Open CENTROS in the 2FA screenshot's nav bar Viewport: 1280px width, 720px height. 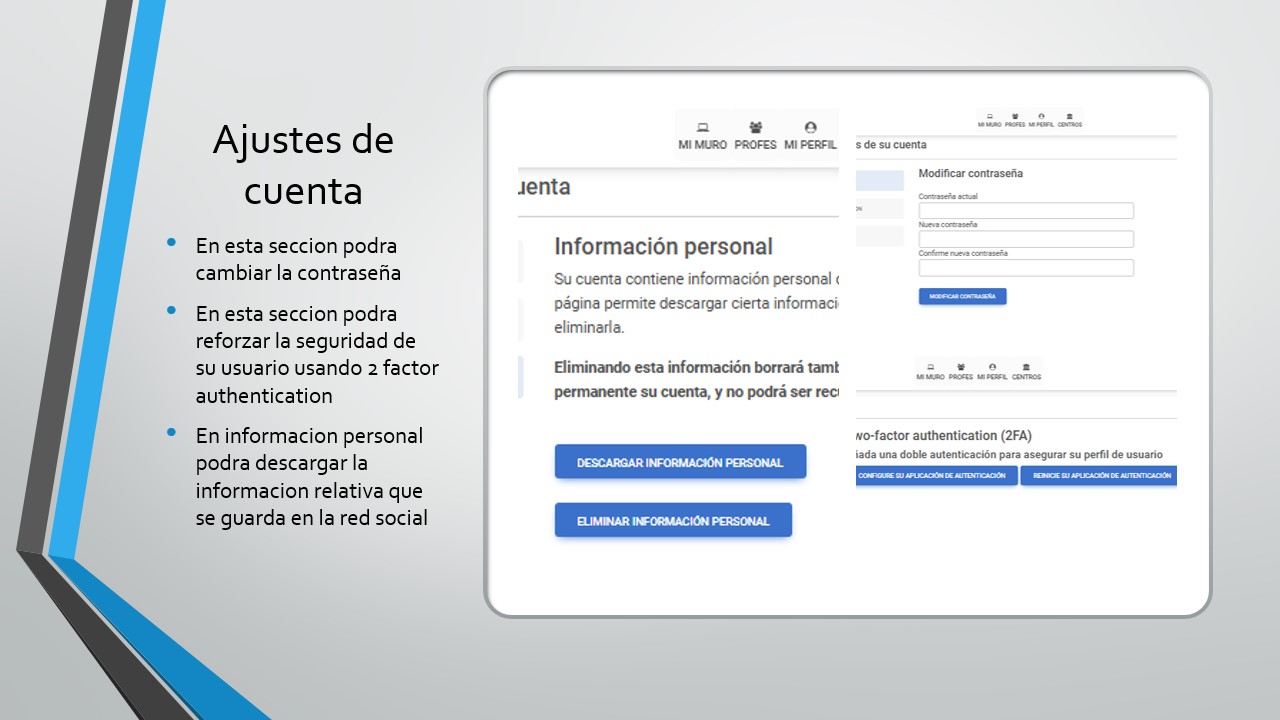(1026, 372)
